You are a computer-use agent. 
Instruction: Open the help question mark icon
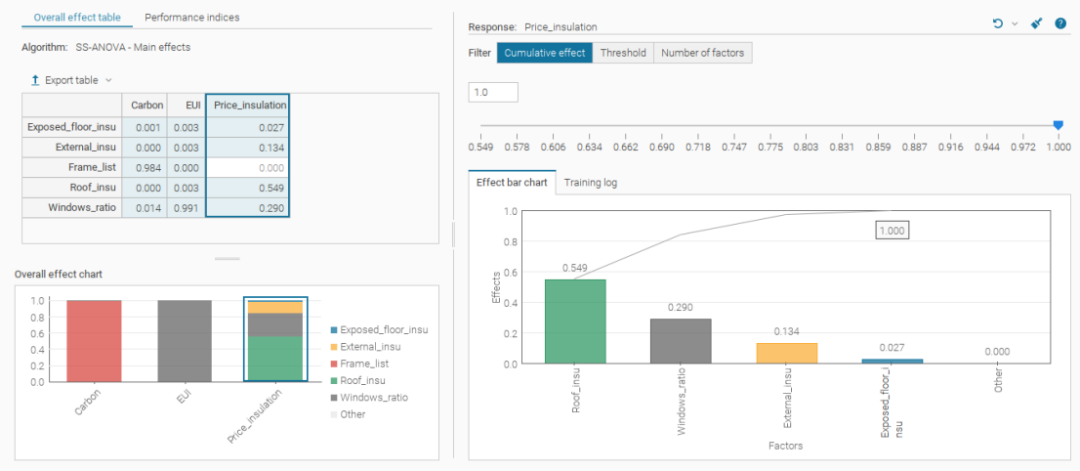coord(1061,23)
